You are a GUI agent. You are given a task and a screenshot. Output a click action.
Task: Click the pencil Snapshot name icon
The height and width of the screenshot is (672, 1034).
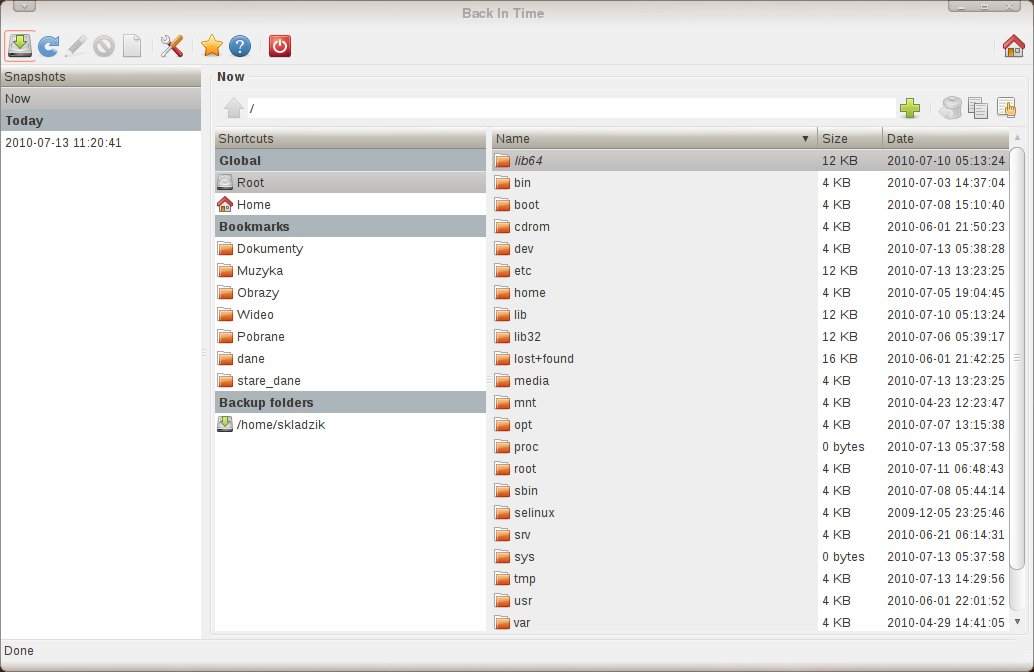pyautogui.click(x=76, y=46)
